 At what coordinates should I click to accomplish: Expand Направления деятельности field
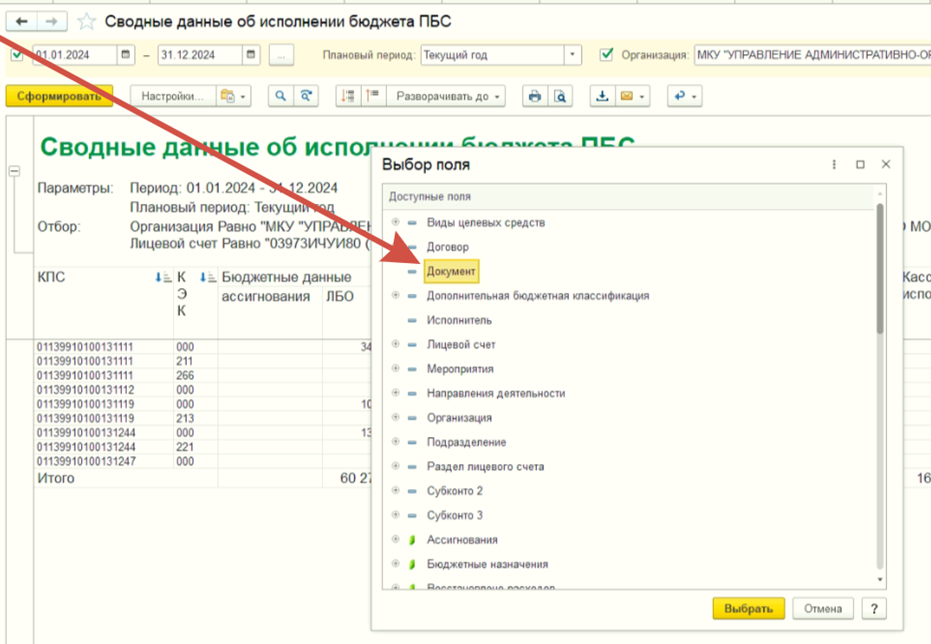click(x=395, y=392)
